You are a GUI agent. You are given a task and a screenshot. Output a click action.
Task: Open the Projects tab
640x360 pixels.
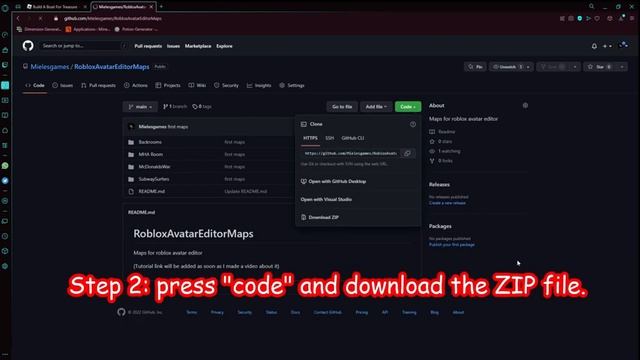coord(168,85)
